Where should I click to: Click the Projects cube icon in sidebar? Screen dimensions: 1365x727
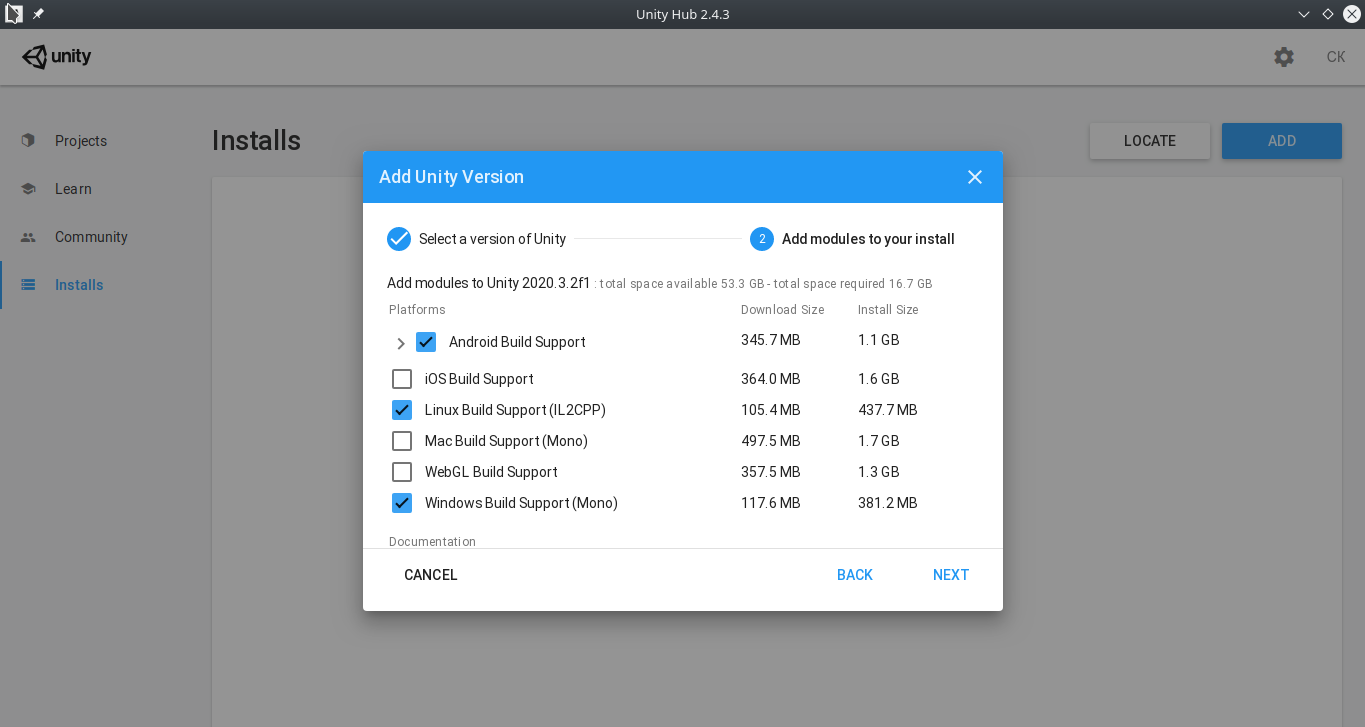tap(28, 141)
